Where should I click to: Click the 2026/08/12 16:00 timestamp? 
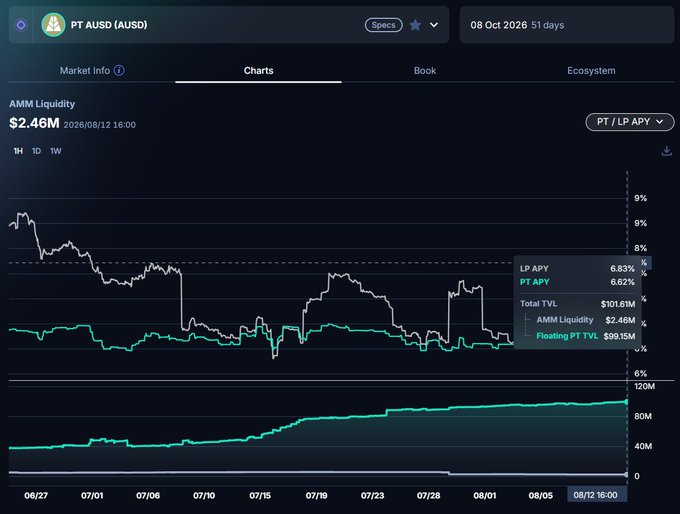[x=100, y=125]
